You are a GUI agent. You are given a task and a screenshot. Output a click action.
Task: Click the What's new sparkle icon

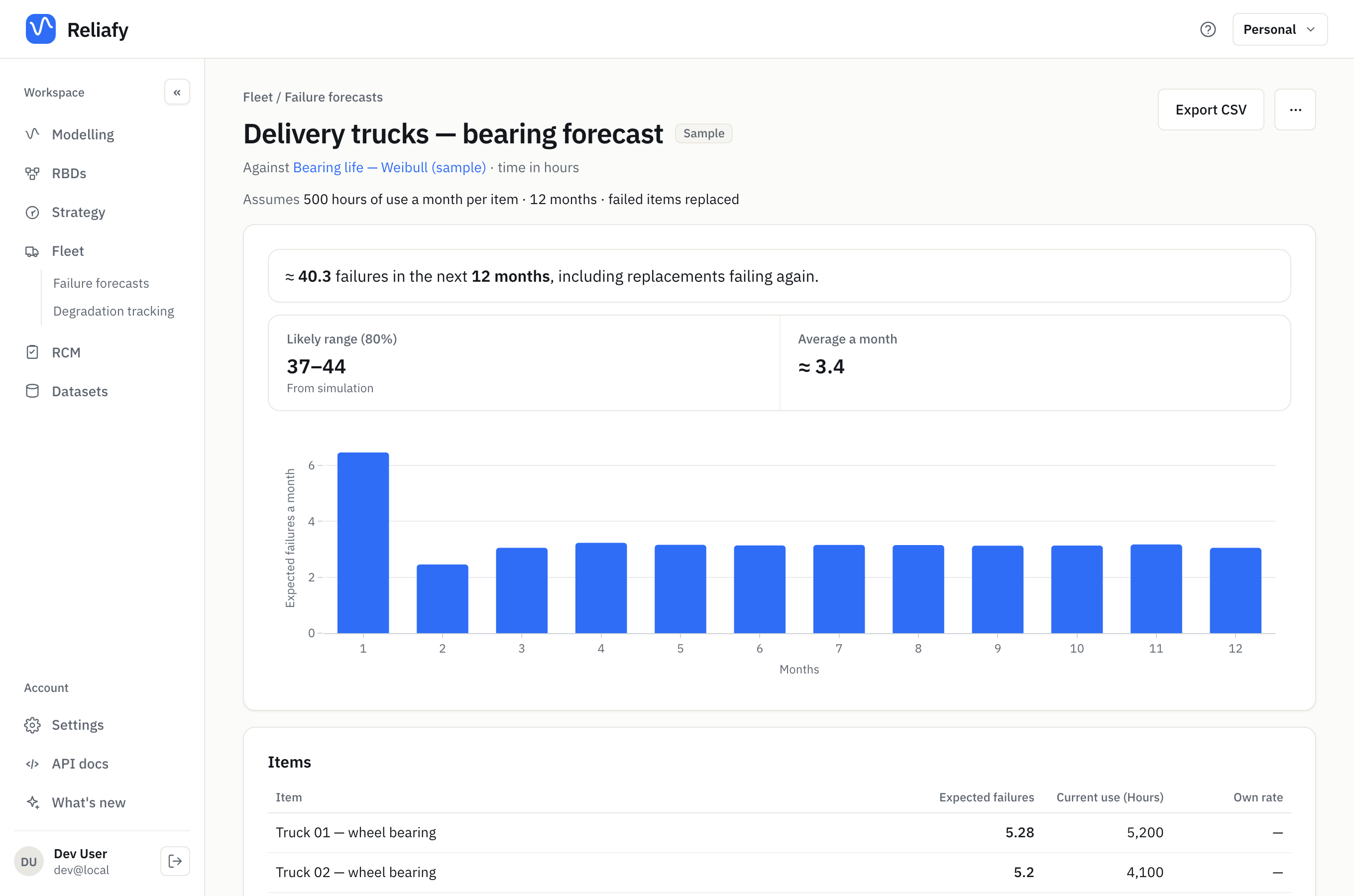pyautogui.click(x=32, y=803)
